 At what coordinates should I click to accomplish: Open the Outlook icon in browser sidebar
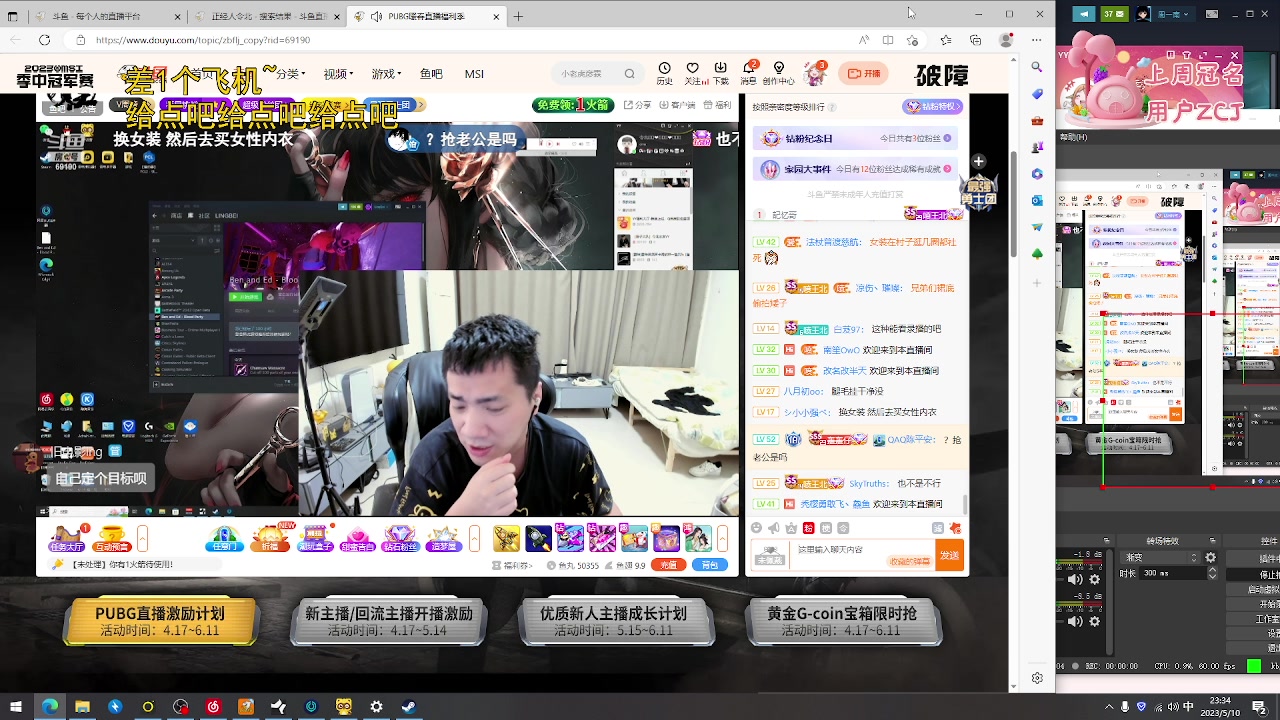[1037, 200]
